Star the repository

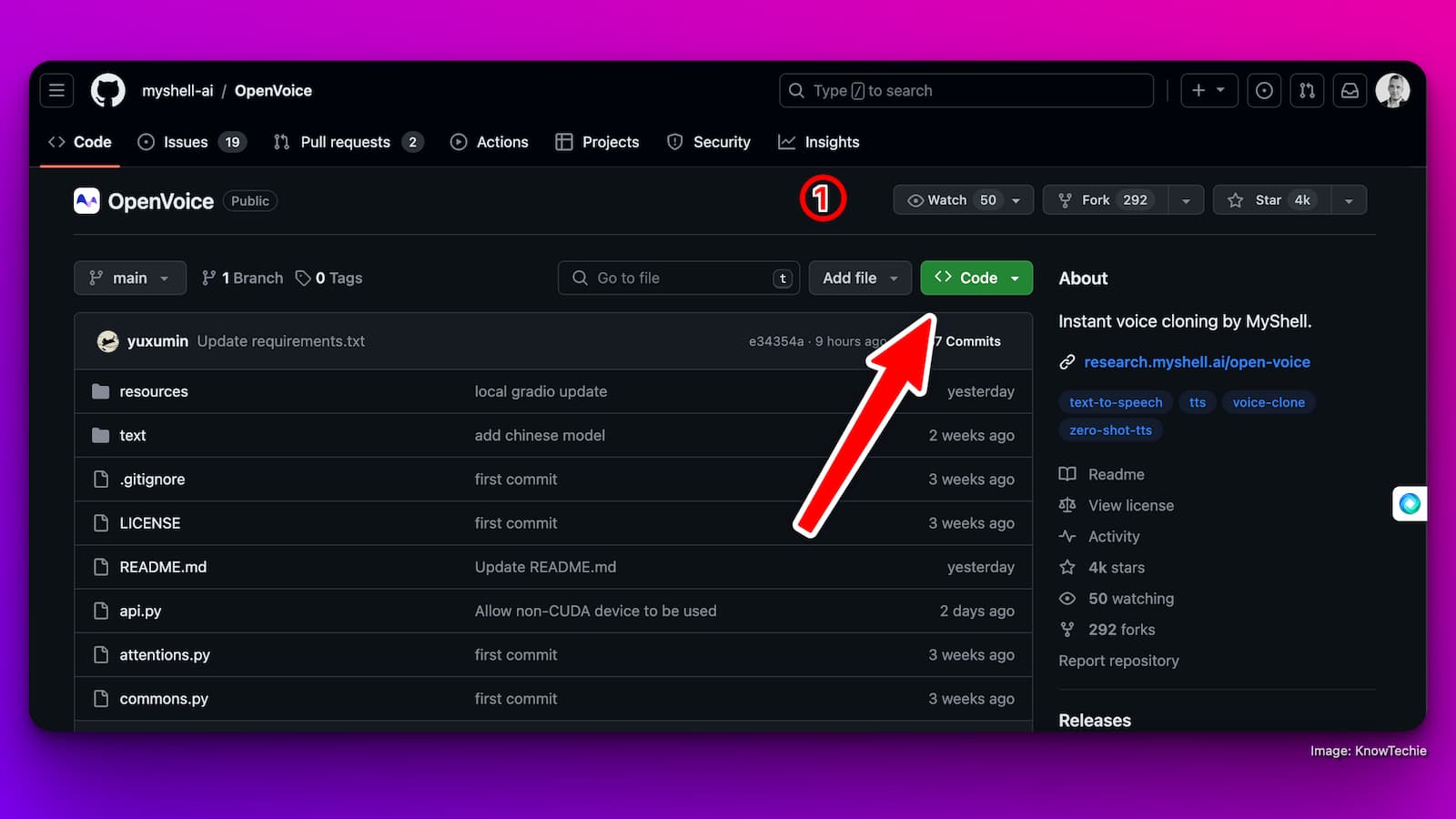(1271, 200)
